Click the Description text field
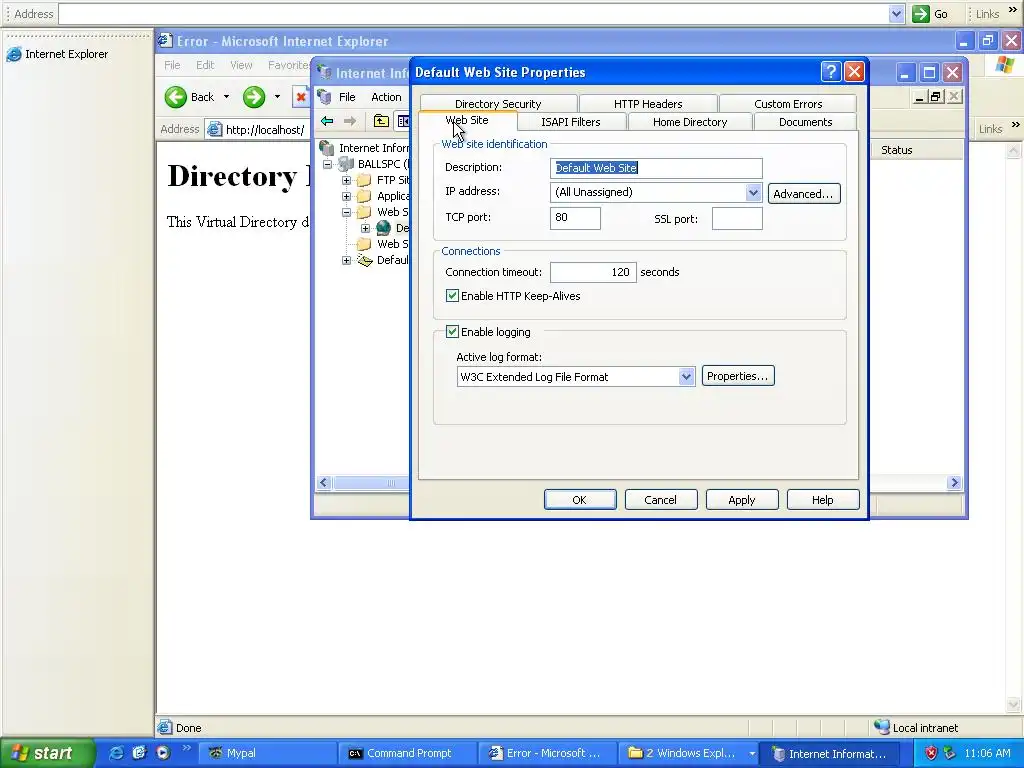This screenshot has width=1024, height=768. coord(656,168)
